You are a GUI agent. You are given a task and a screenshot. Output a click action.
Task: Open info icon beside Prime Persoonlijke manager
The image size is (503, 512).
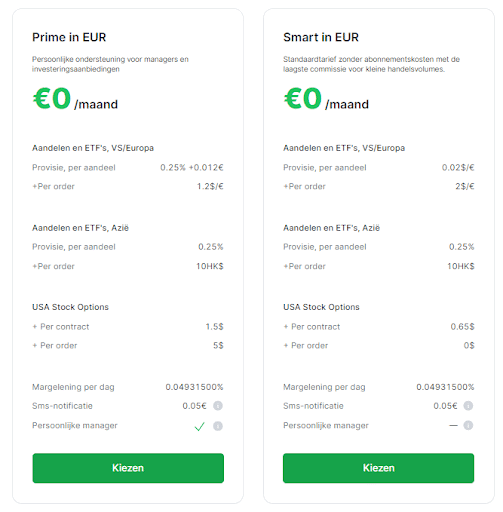coord(218,426)
